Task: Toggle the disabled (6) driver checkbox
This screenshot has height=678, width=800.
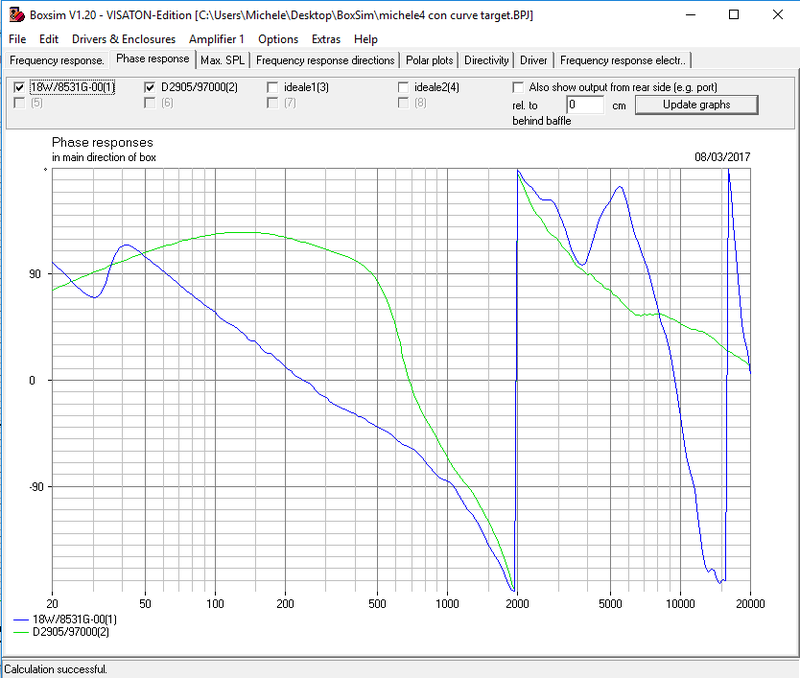Action: (150, 103)
